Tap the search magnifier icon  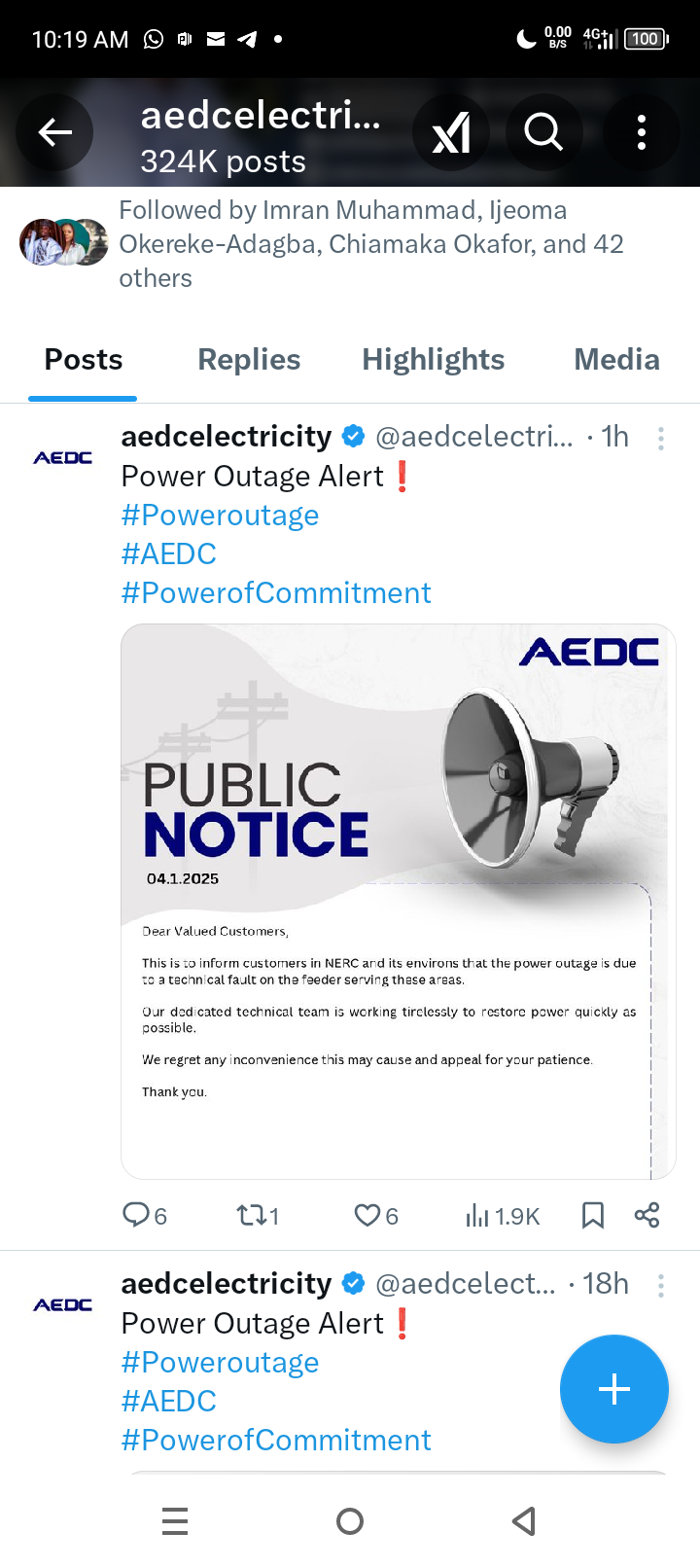point(543,132)
